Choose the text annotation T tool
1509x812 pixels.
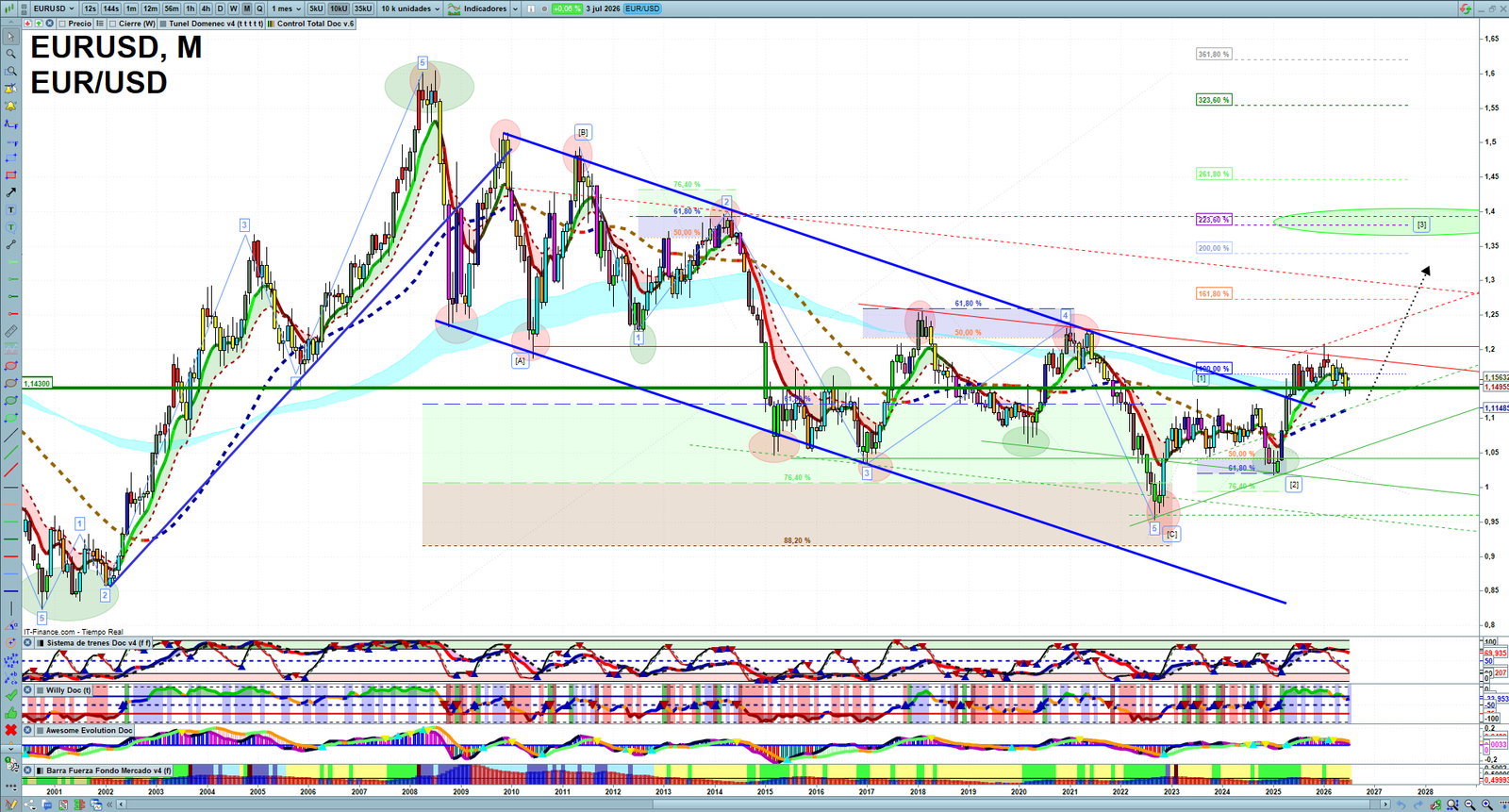[x=11, y=209]
